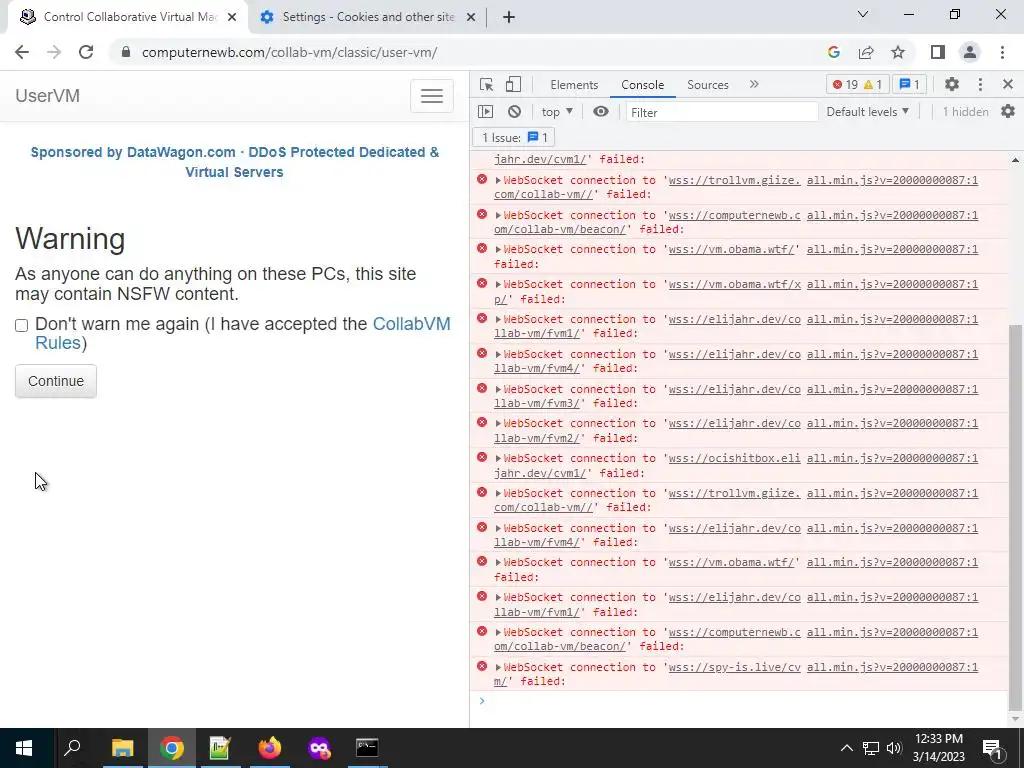Click the 1 hidden messages label
Viewport: 1024px width, 768px height.
[965, 112]
